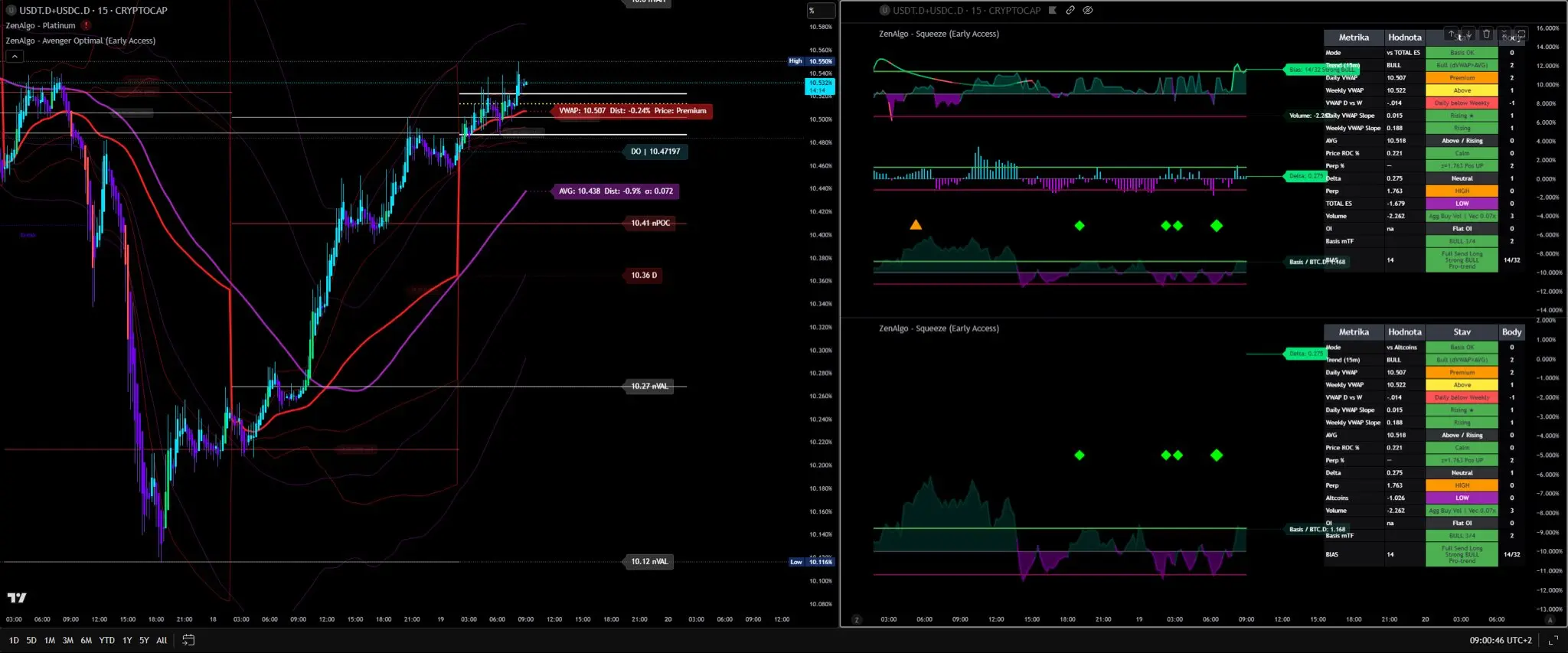Toggle the A auto-scale button on right chart

click(1550, 619)
